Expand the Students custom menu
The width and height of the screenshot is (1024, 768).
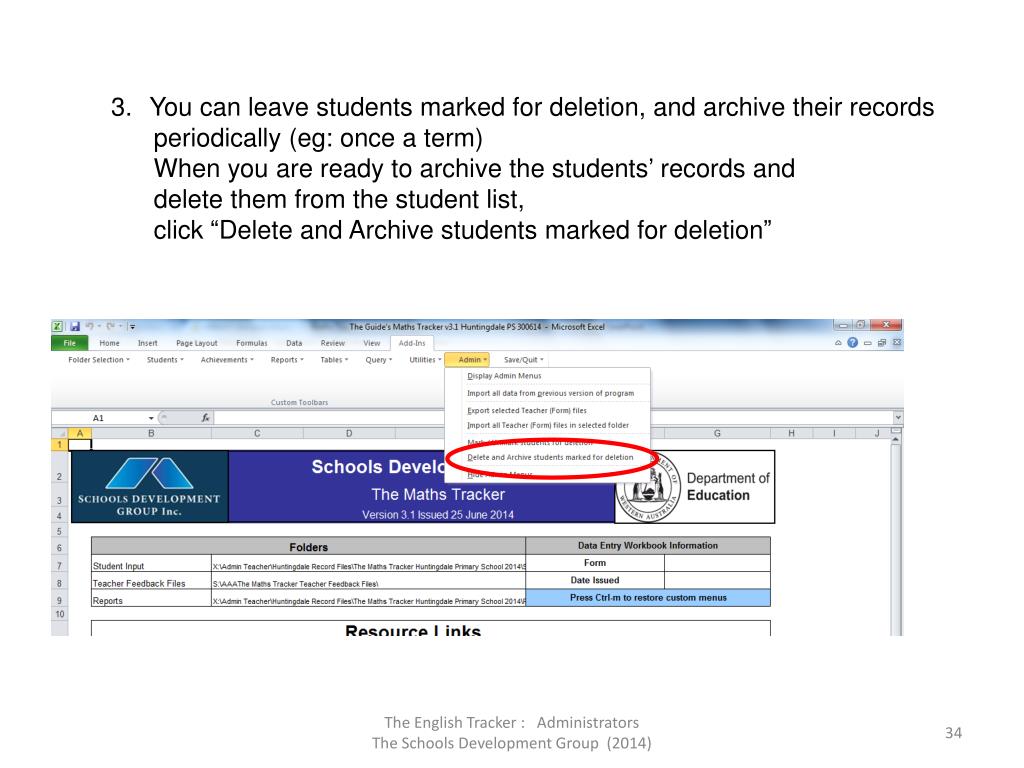(165, 360)
